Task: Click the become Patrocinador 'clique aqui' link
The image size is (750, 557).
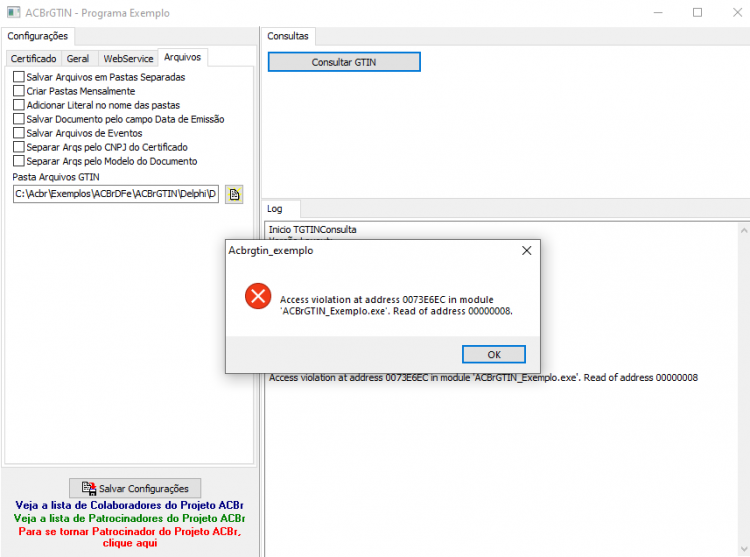Action: (x=130, y=537)
